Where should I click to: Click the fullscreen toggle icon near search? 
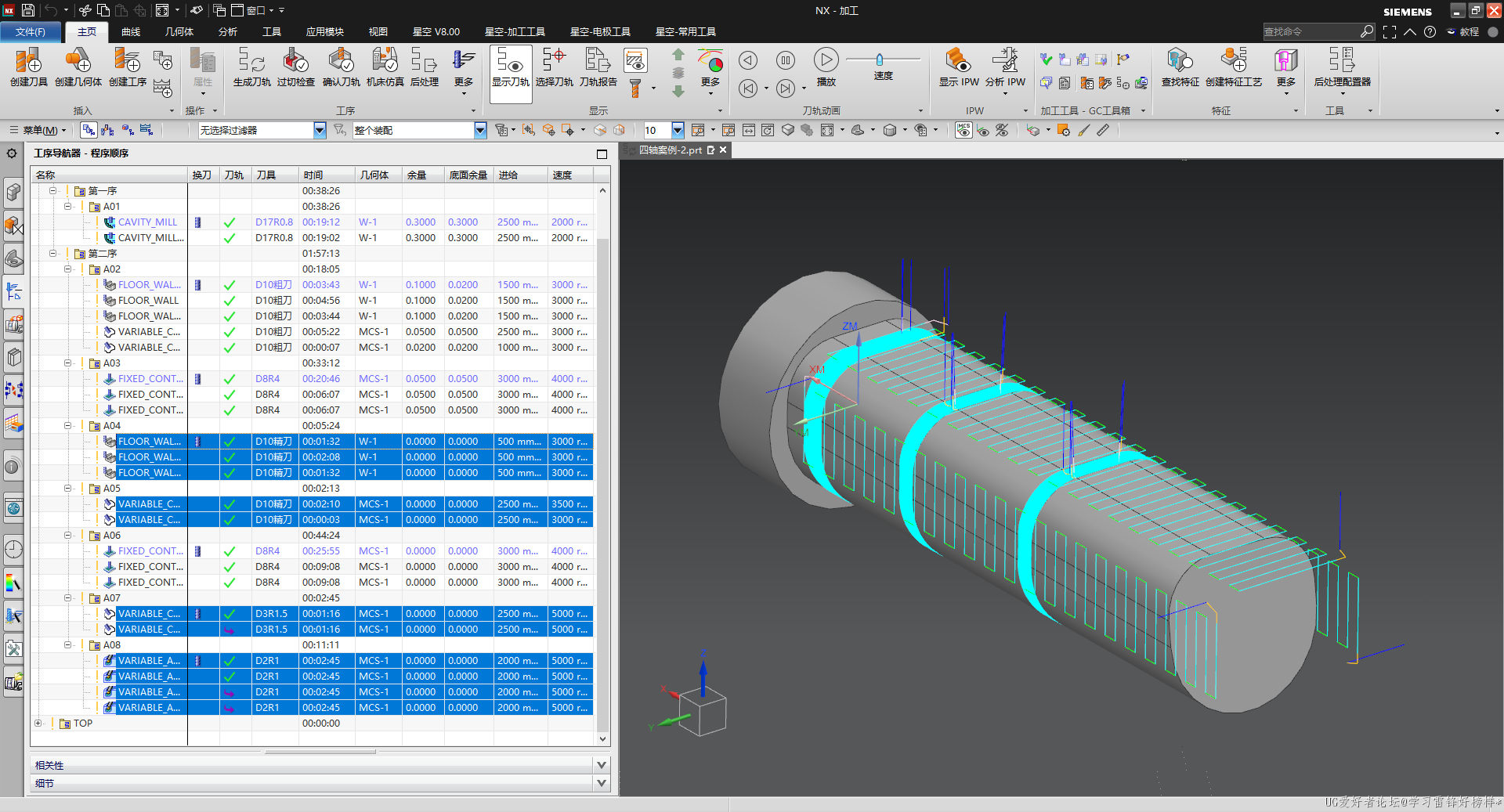coord(1390,31)
